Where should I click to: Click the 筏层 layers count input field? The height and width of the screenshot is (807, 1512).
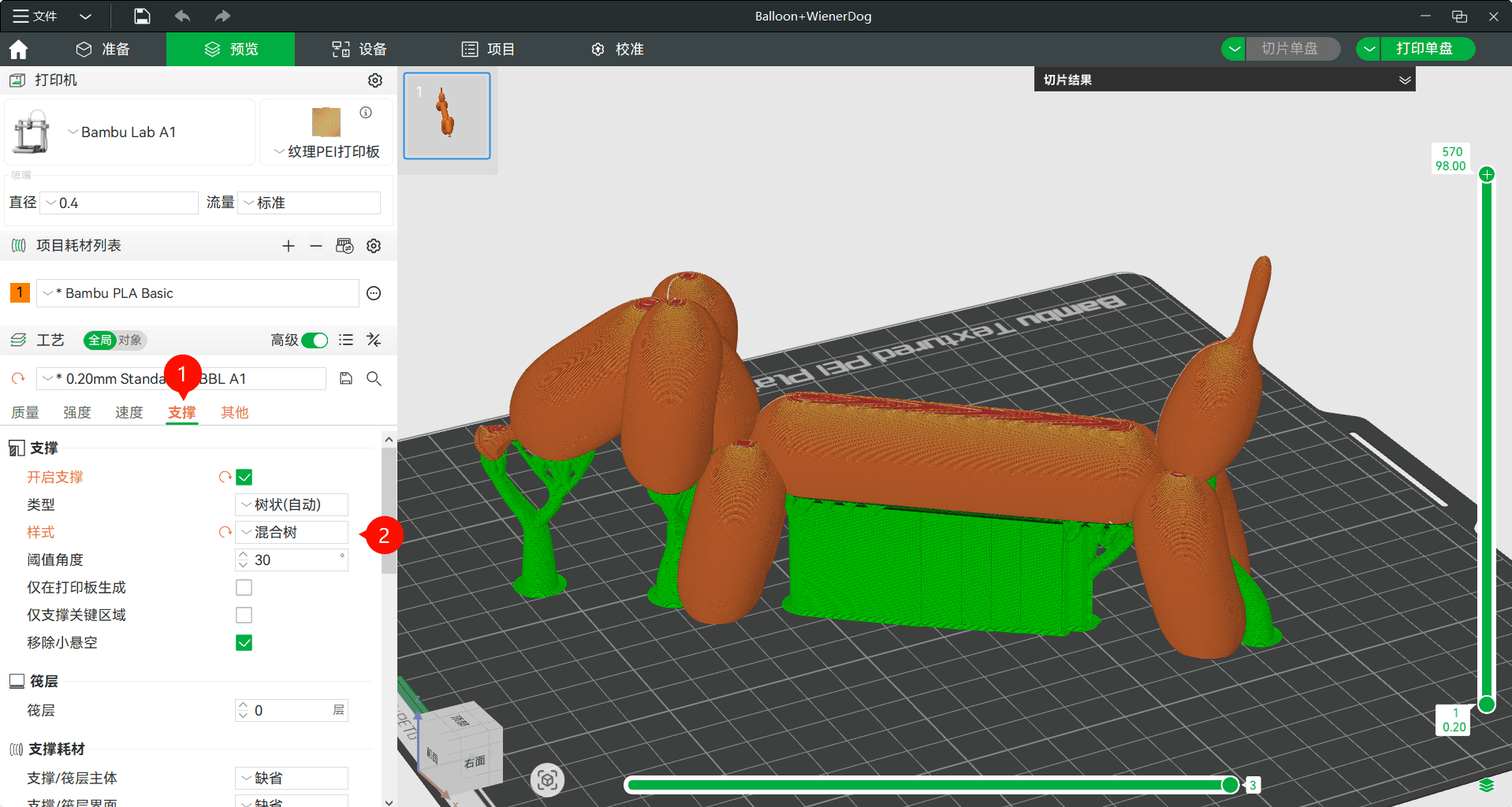(x=292, y=710)
